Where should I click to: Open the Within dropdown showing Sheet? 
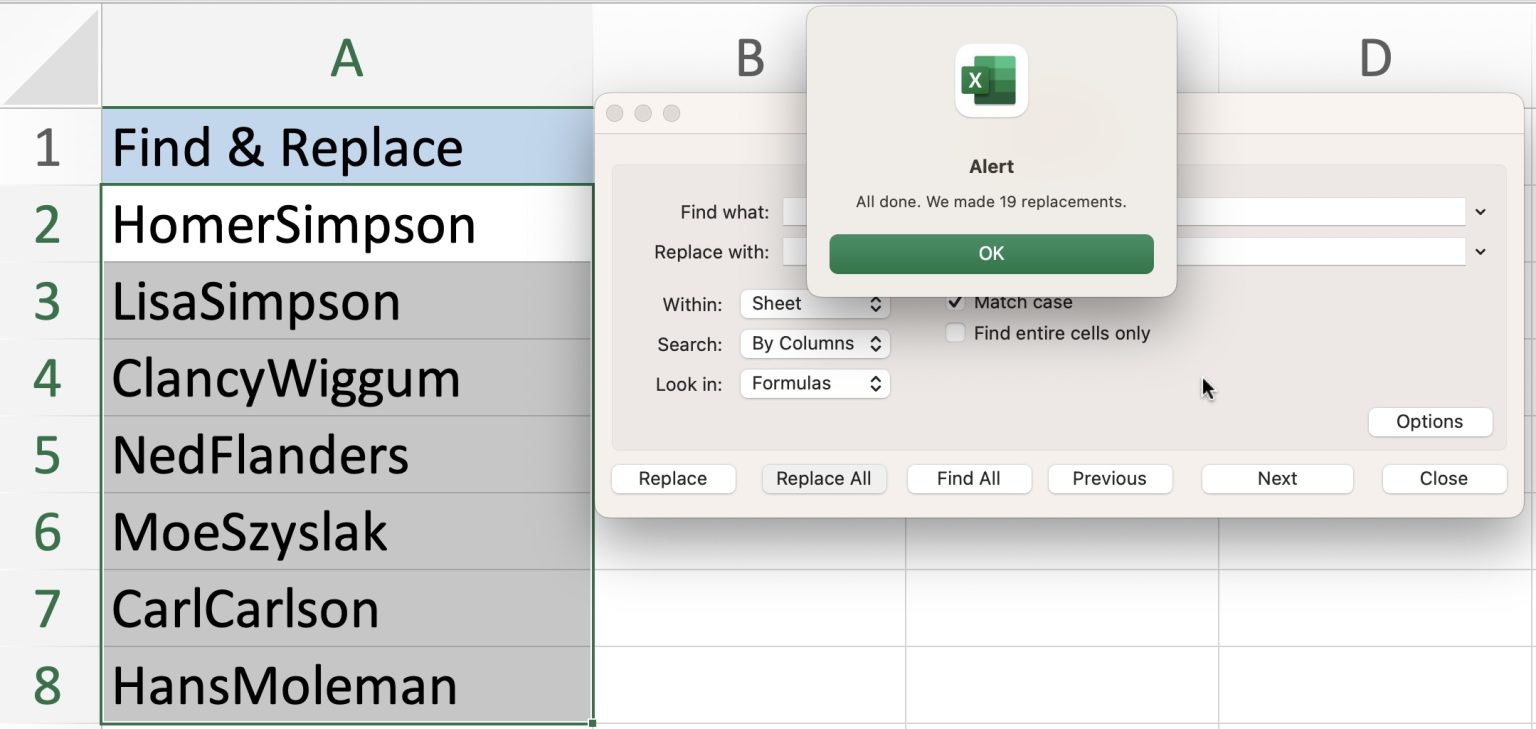[x=814, y=304]
